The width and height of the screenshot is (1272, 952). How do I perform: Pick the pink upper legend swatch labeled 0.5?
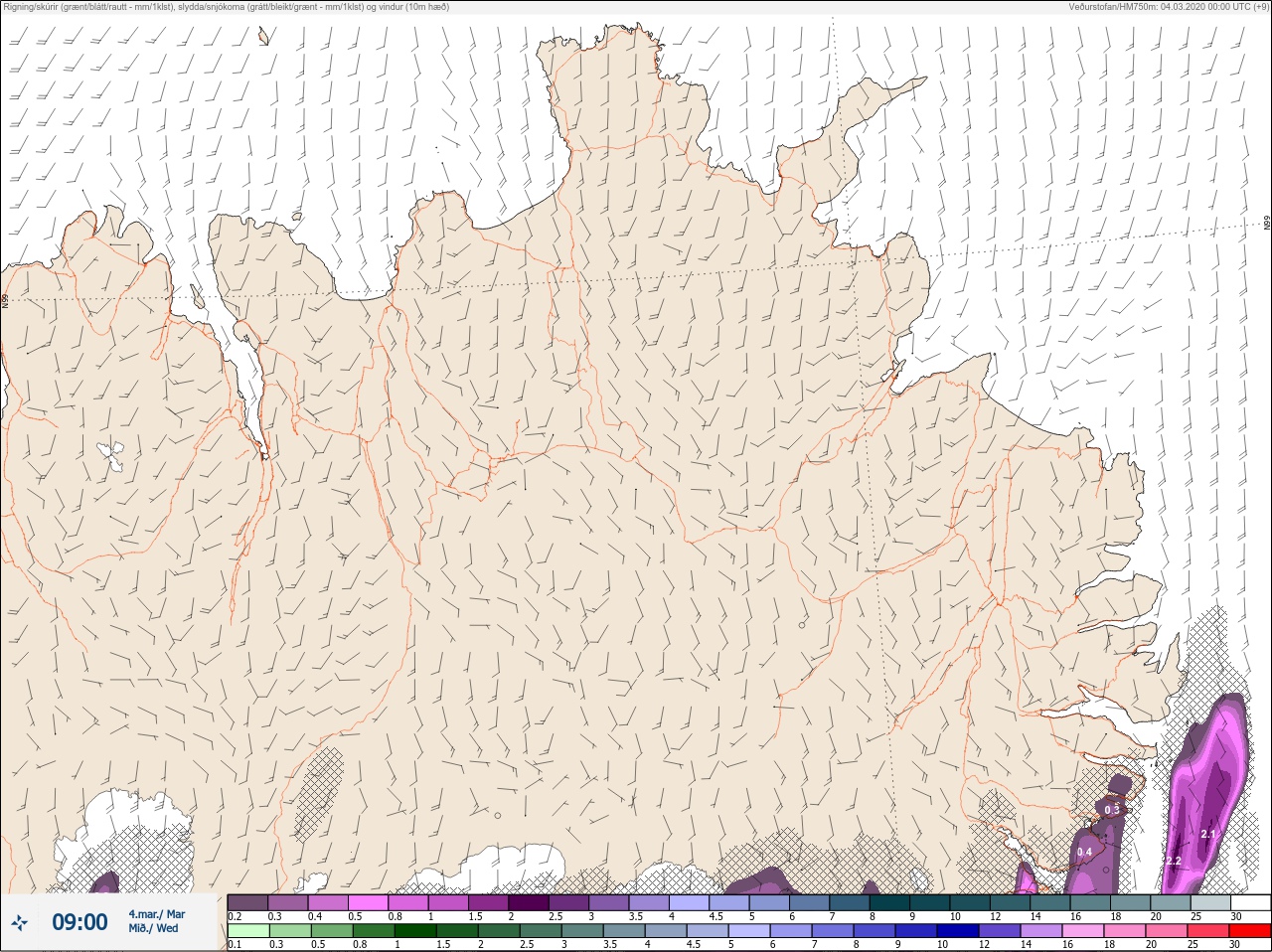pos(368,902)
